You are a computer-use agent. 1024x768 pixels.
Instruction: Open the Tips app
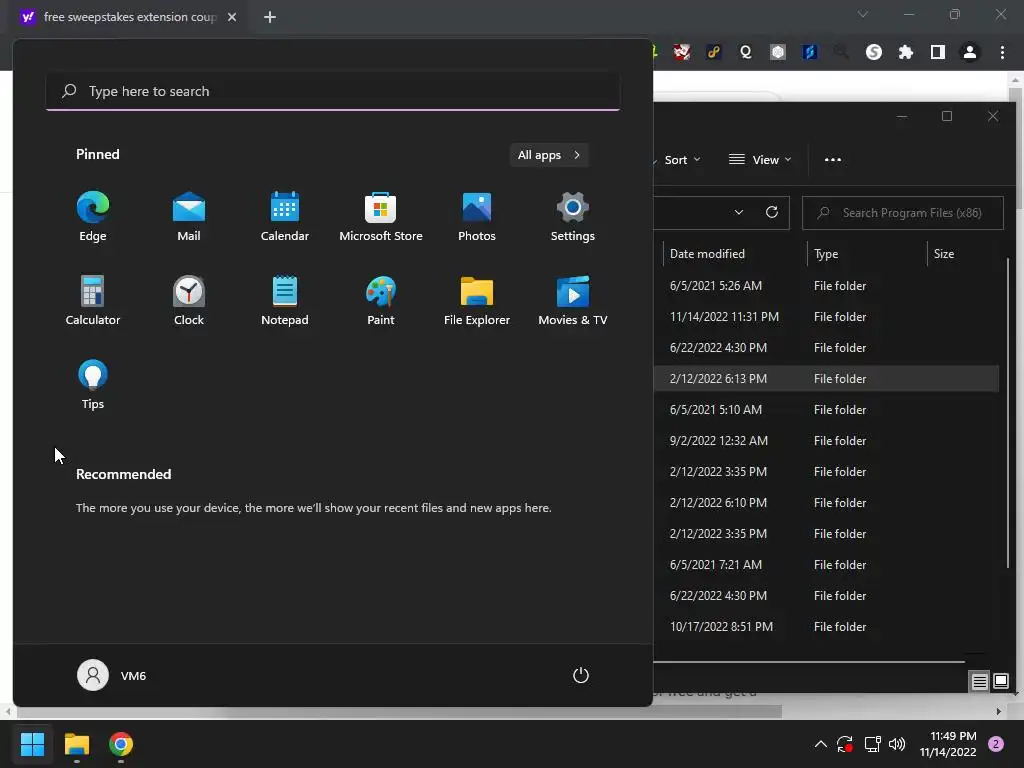[93, 385]
